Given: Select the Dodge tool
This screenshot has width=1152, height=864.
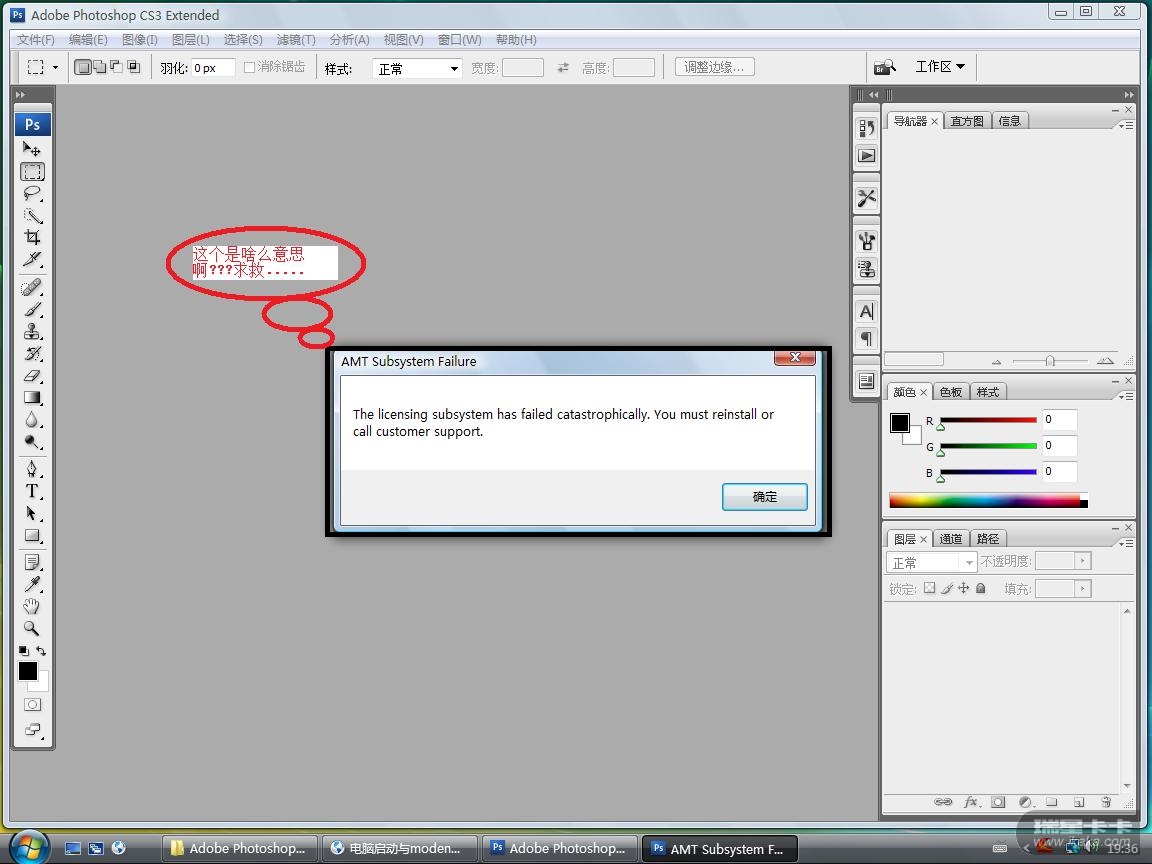Looking at the screenshot, I should click(32, 442).
